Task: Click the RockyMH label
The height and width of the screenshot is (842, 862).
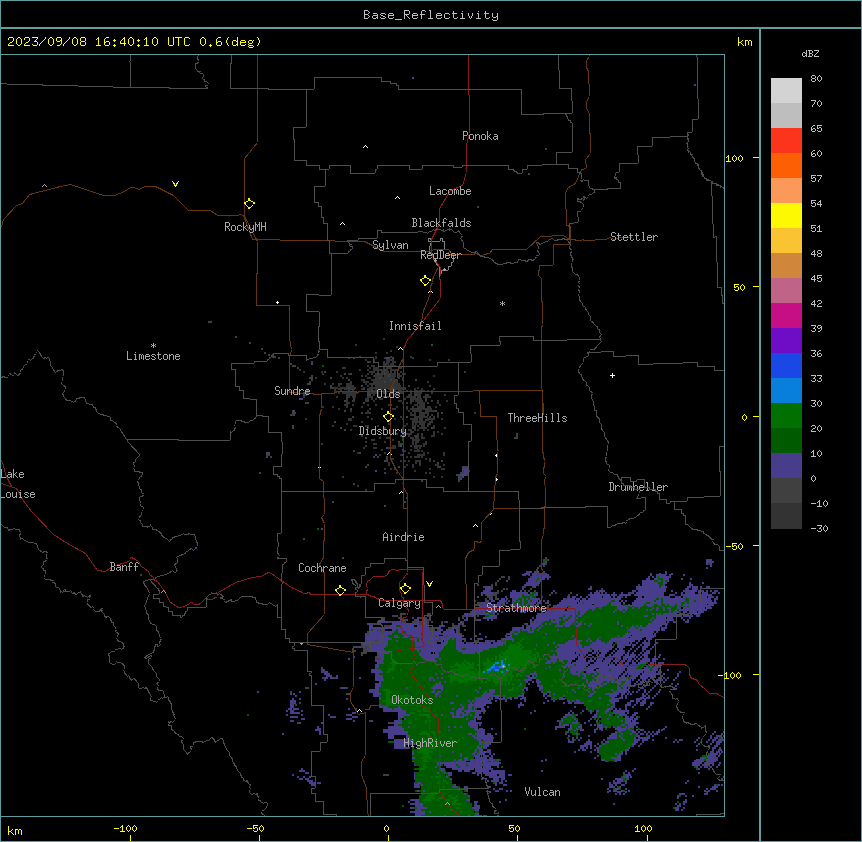Action: tap(245, 227)
